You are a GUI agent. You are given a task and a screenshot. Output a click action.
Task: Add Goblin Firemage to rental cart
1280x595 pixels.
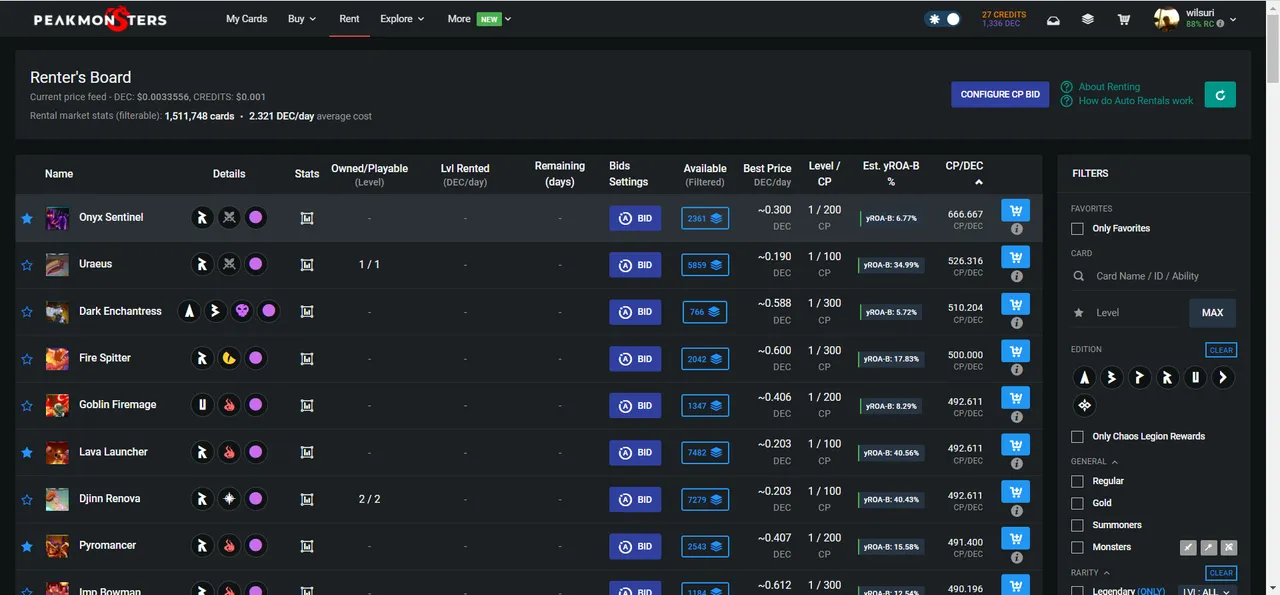pyautogui.click(x=1016, y=398)
